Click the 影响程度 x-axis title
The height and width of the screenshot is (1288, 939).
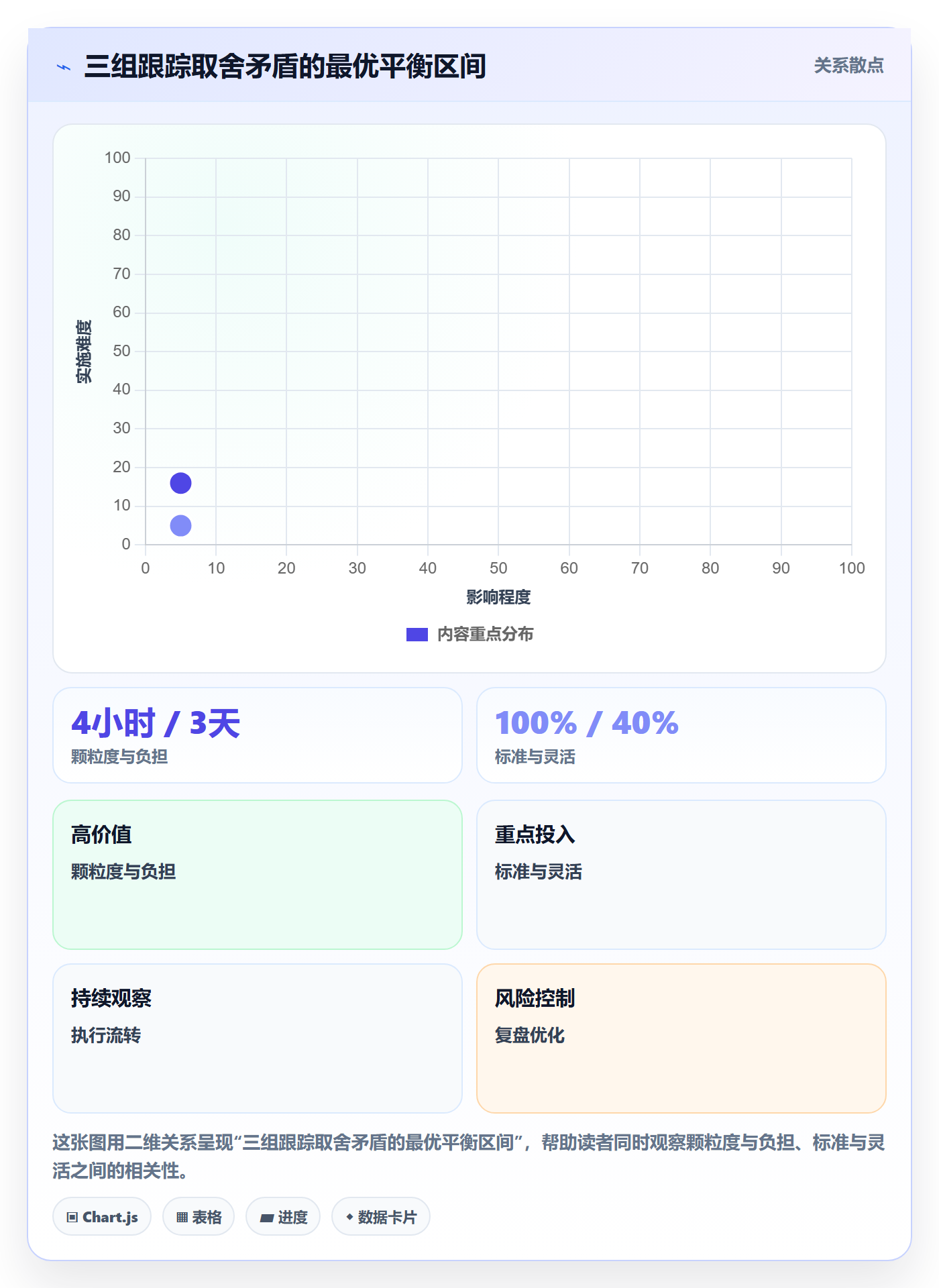pyautogui.click(x=498, y=597)
